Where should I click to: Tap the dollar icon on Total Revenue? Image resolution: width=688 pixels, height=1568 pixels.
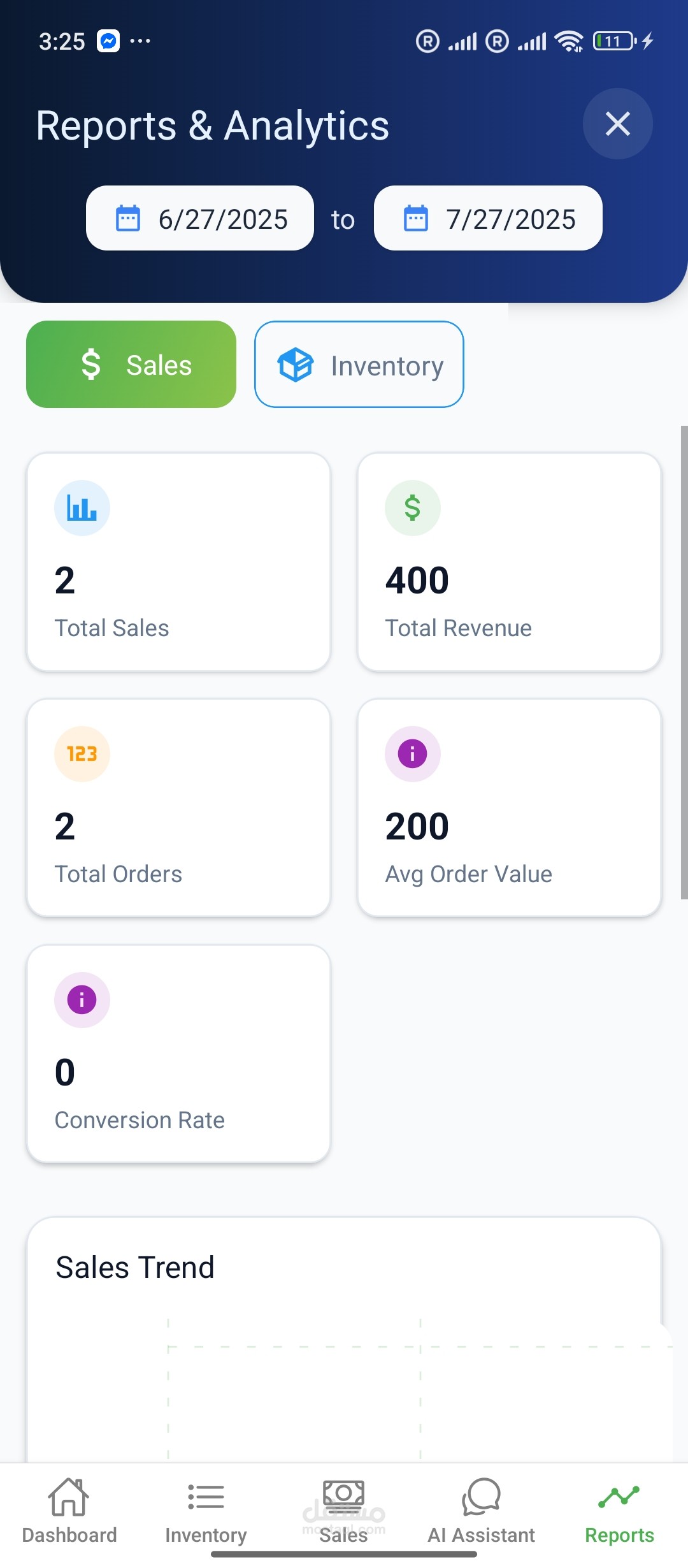point(413,508)
